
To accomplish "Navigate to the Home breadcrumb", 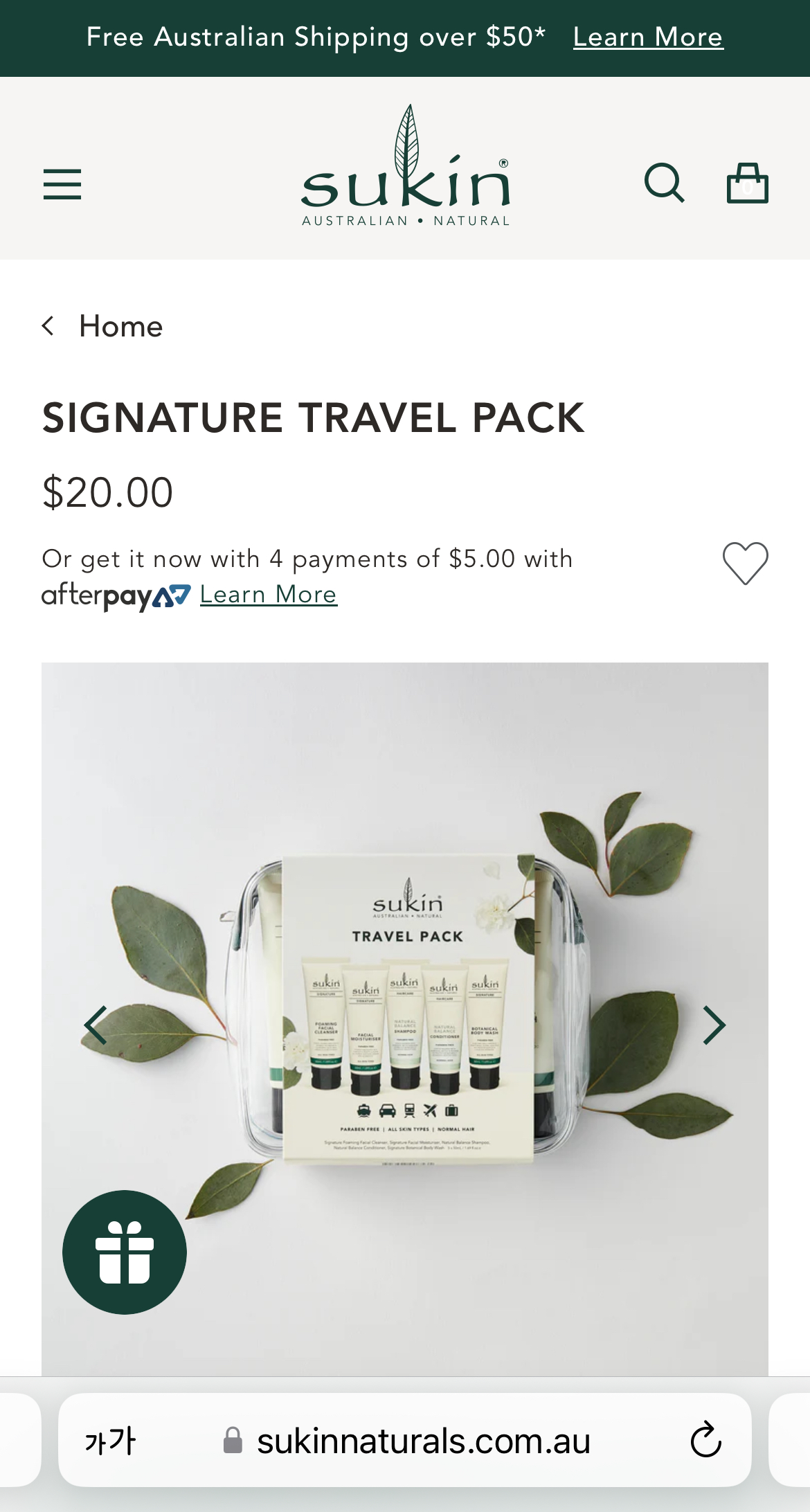I will (x=121, y=326).
